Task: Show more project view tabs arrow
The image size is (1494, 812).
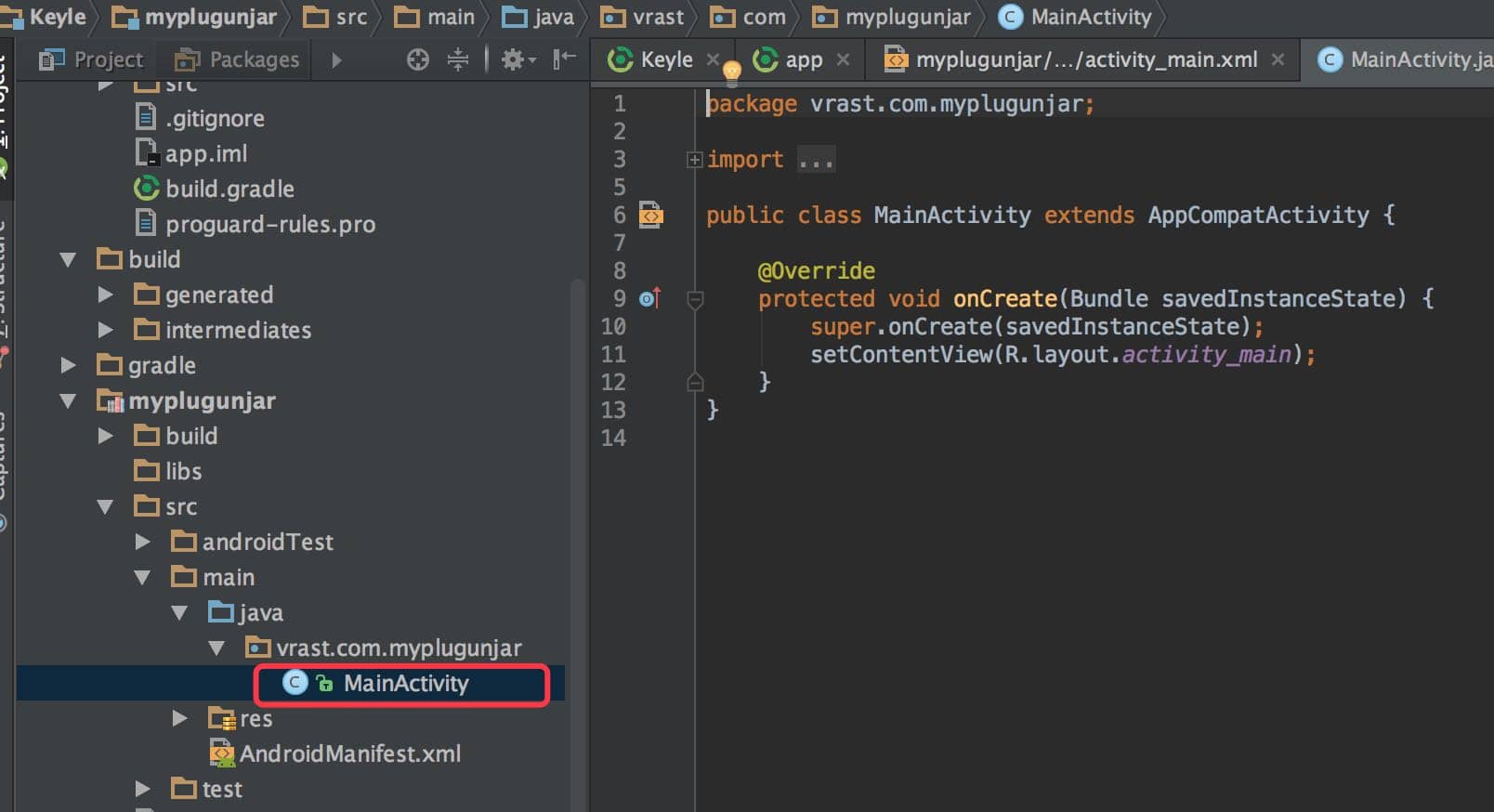Action: [336, 59]
